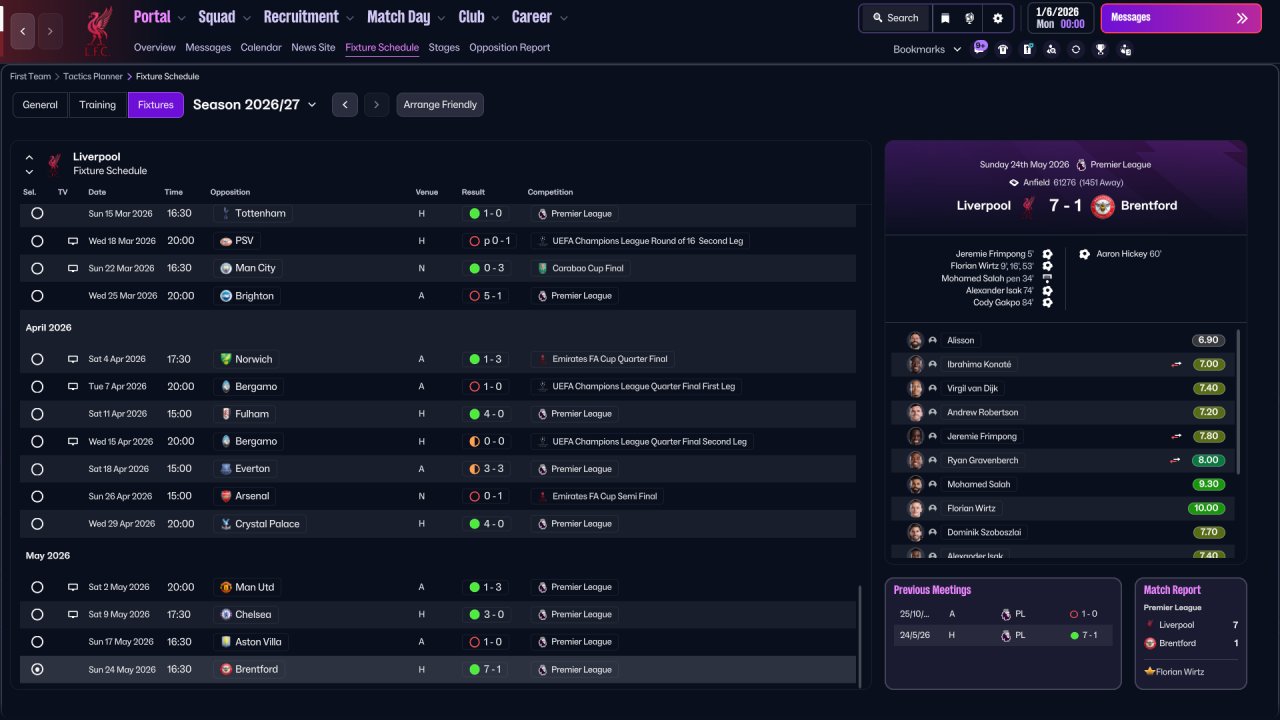Select the Man Utd fixture radio button
This screenshot has width=1280, height=720.
point(37,587)
